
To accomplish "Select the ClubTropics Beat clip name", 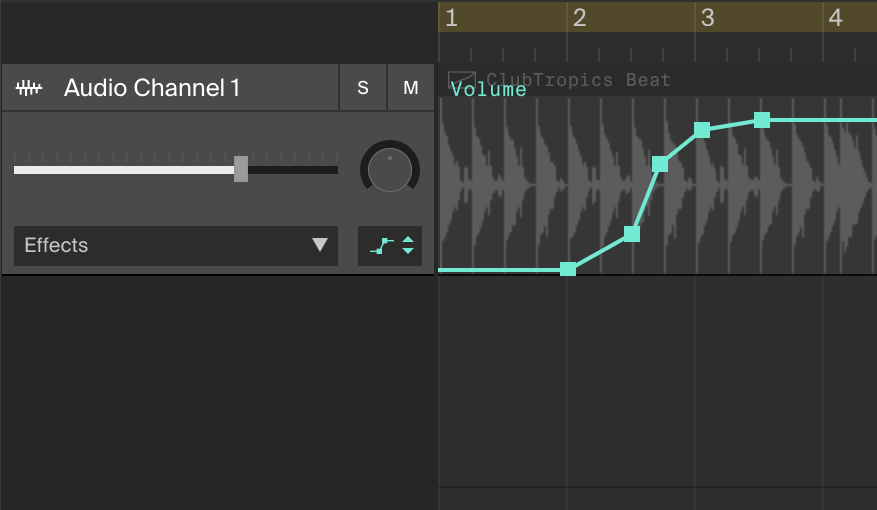I will (578, 80).
